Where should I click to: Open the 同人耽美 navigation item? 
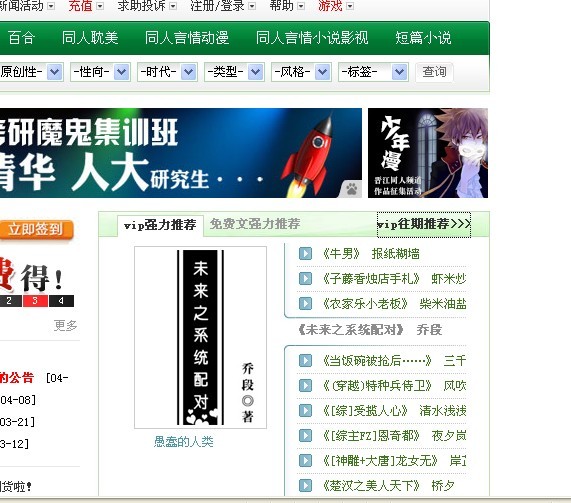tap(90, 38)
